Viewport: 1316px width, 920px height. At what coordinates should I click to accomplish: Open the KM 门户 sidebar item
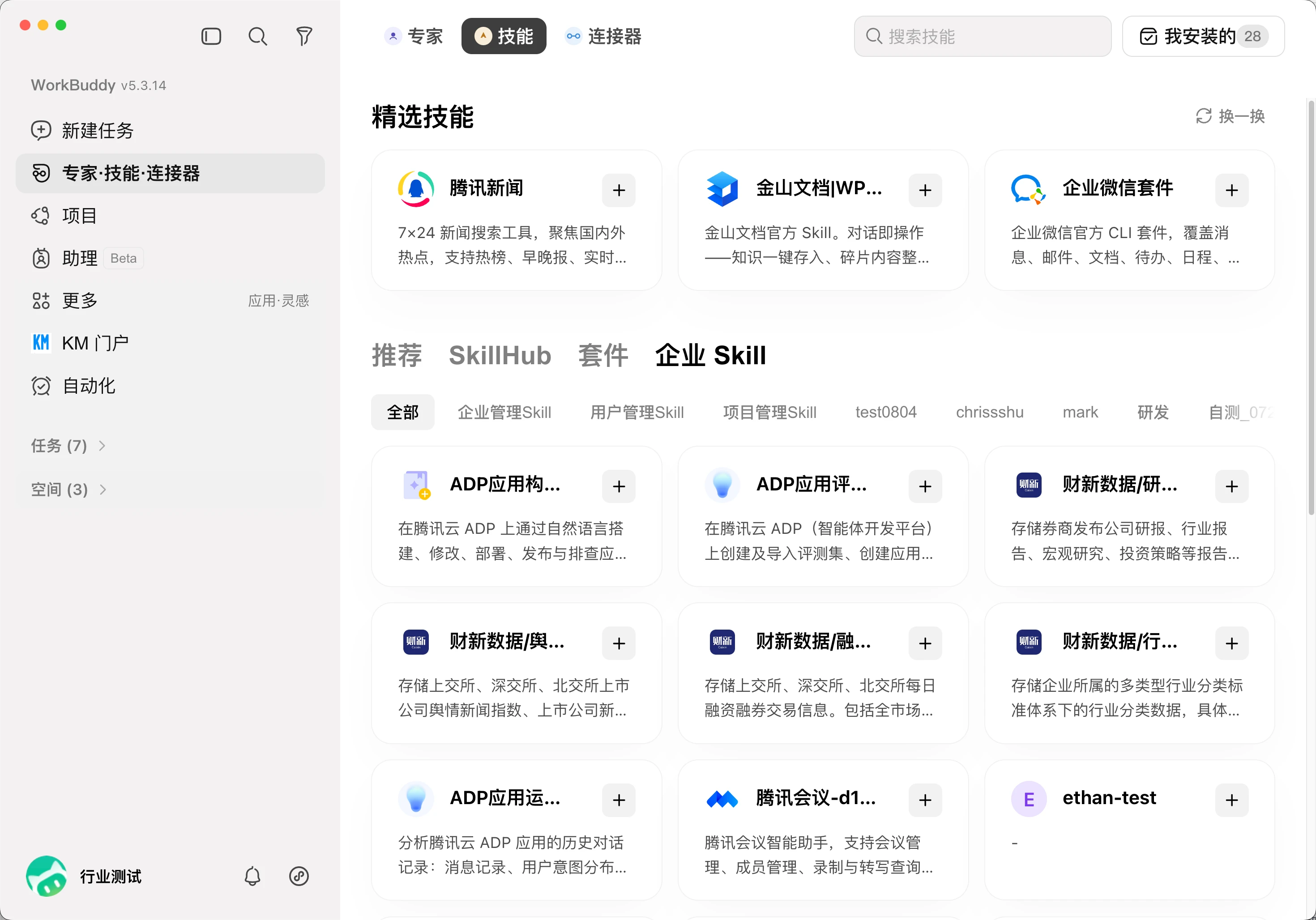coord(170,343)
